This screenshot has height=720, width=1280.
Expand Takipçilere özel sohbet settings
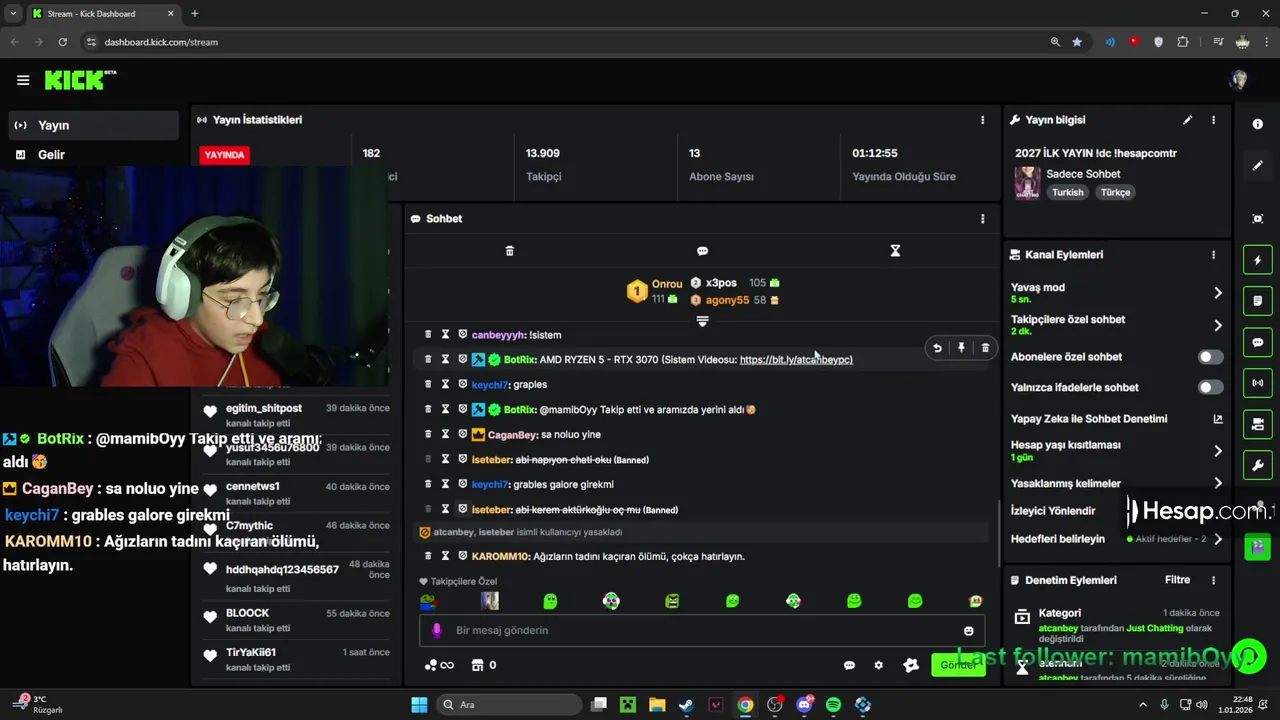1217,325
